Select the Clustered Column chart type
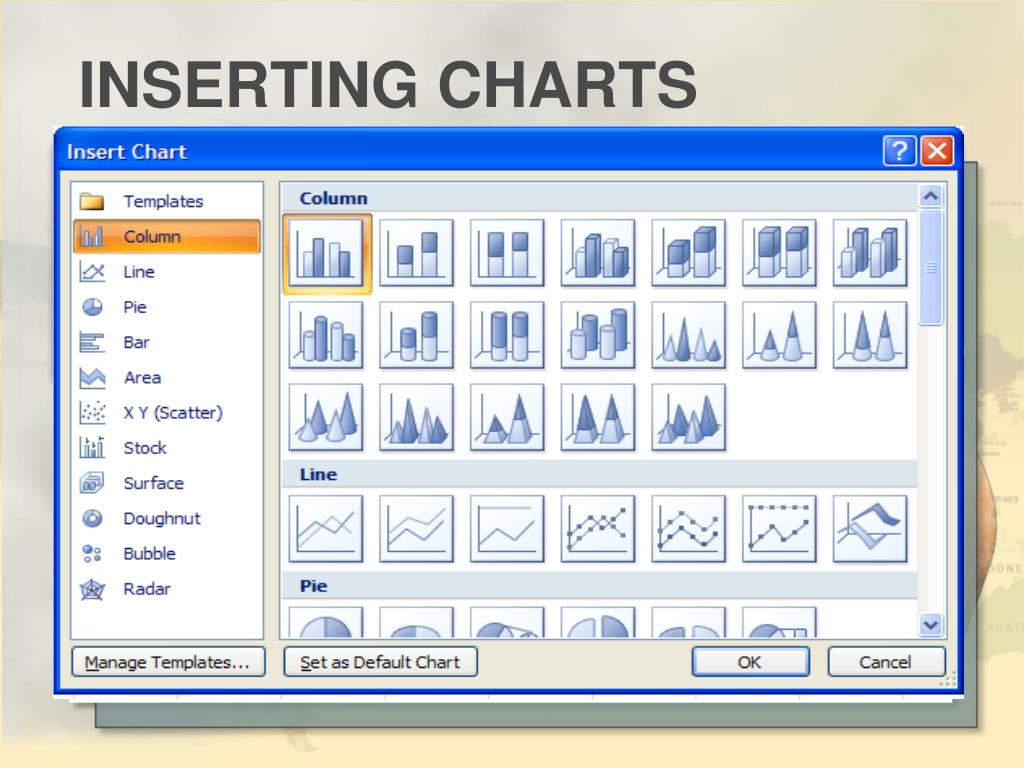Viewport: 1024px width, 768px height. tap(326, 253)
